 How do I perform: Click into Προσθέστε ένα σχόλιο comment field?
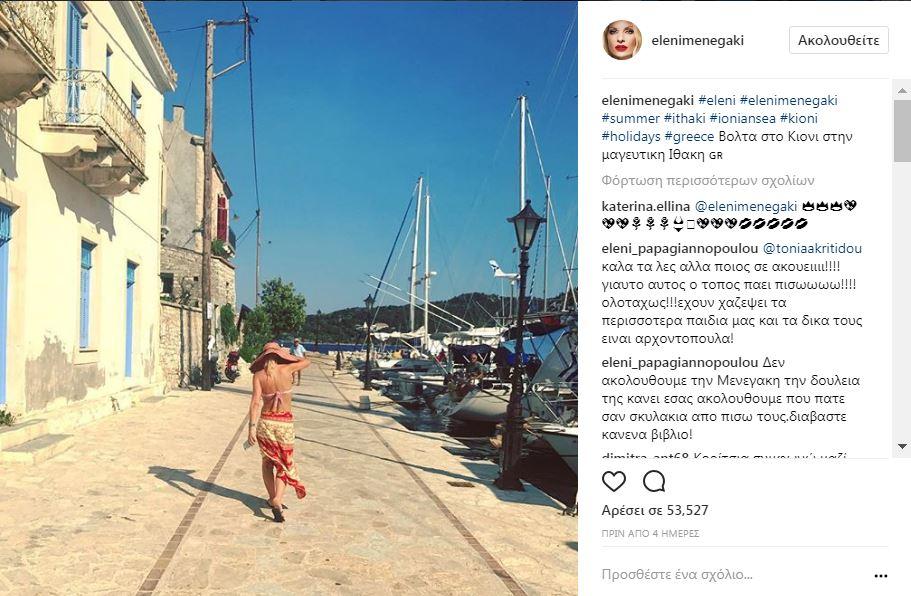732,575
